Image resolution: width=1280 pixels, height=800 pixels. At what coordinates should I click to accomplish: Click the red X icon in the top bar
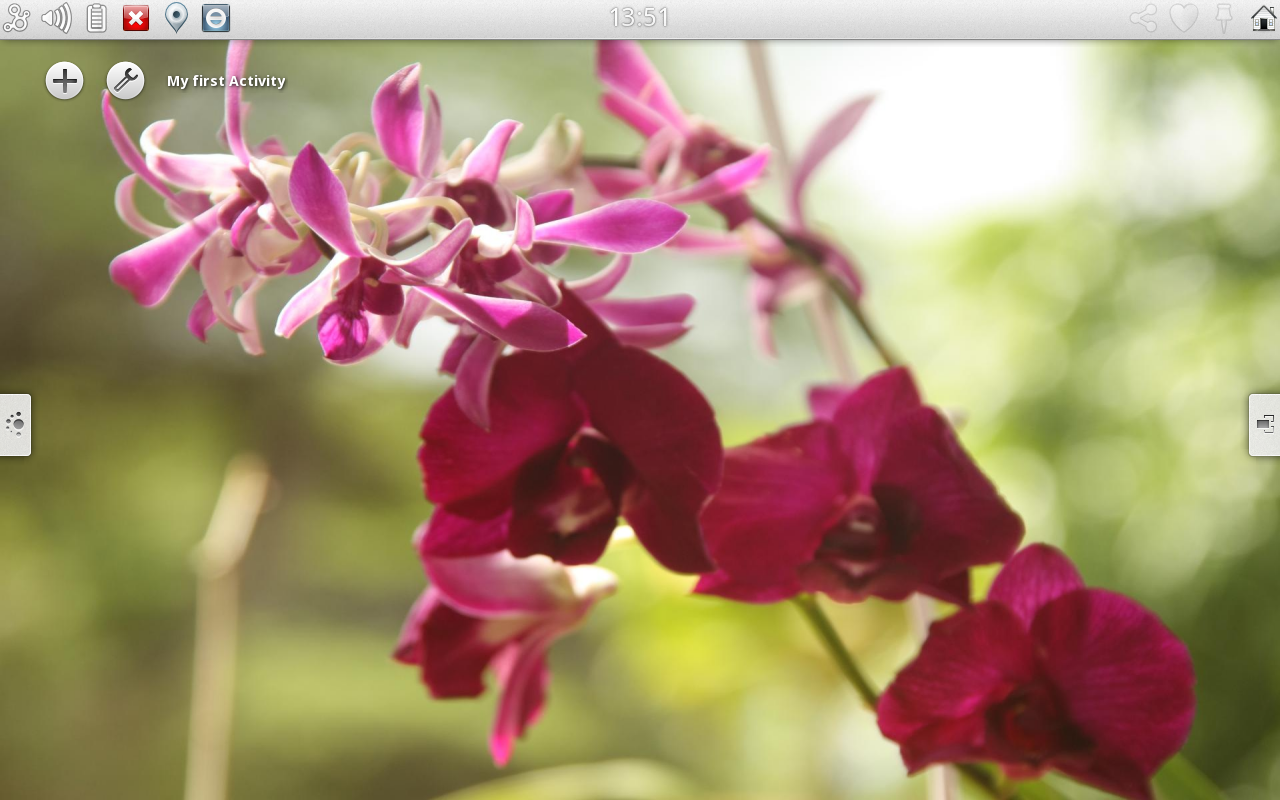click(x=136, y=18)
